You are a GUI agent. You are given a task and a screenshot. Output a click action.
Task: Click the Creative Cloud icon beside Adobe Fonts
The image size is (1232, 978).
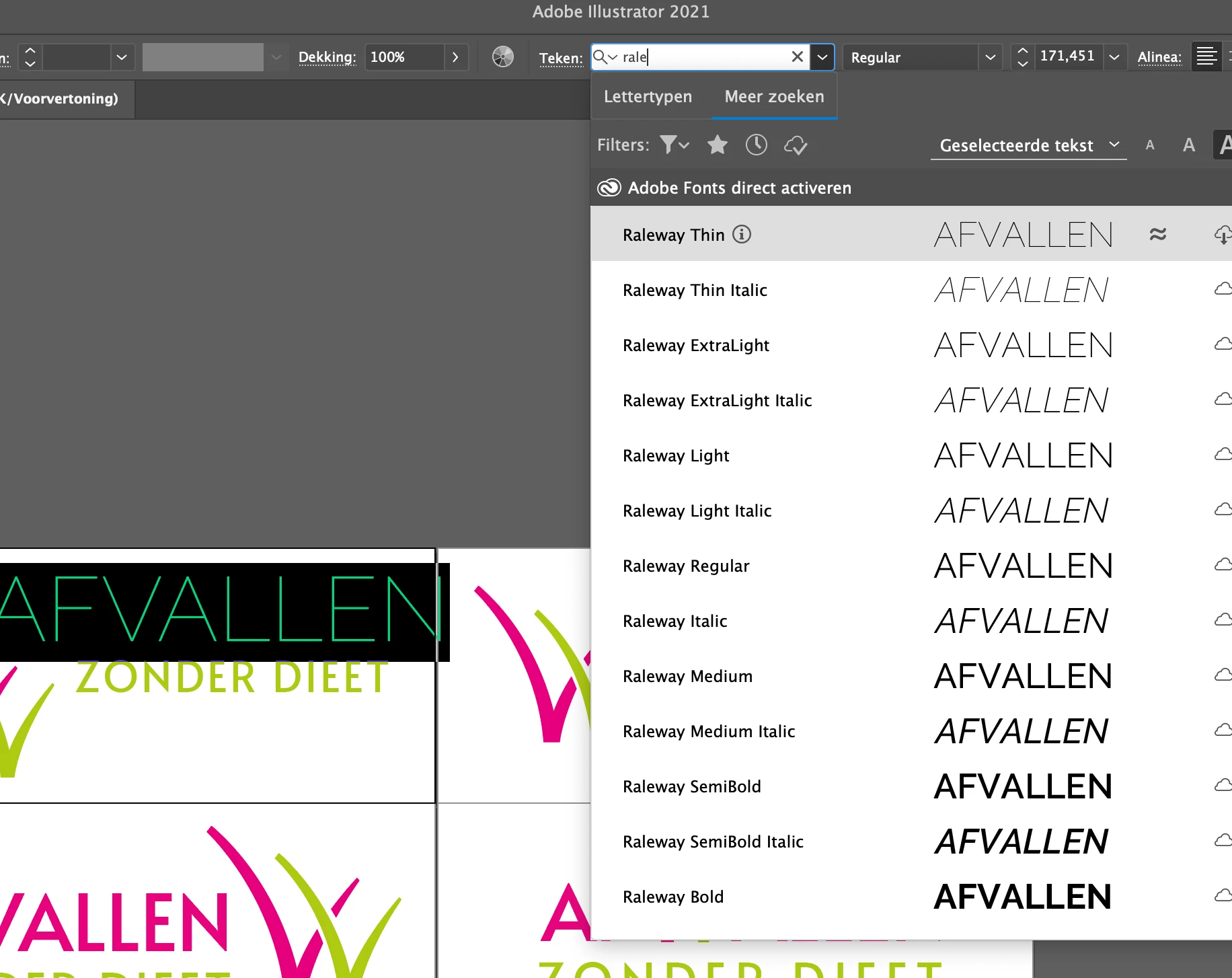[609, 188]
